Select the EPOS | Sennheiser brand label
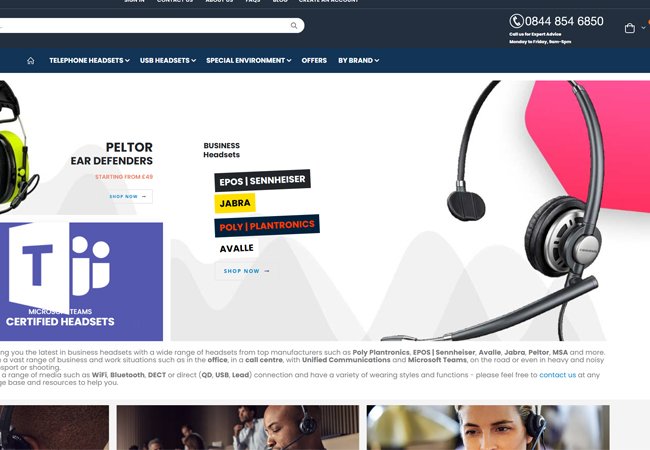This screenshot has width=650, height=450. click(x=262, y=180)
